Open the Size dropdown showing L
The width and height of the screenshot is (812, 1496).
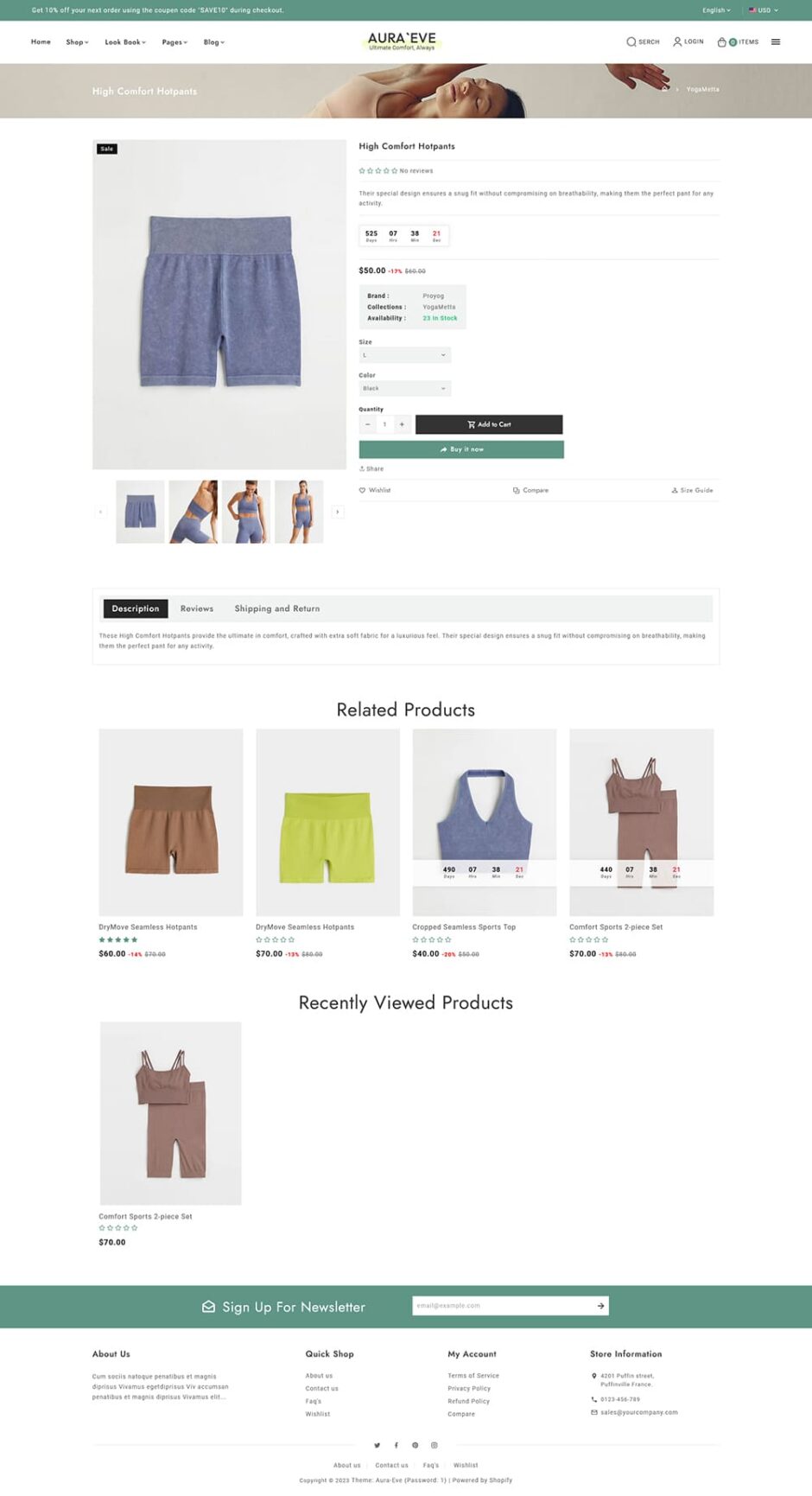(x=404, y=355)
